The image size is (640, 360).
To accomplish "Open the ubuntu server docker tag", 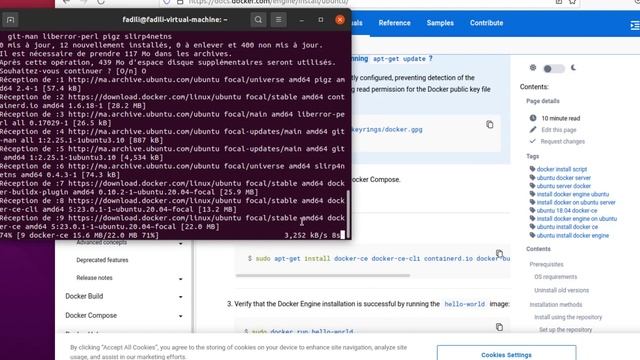I will 564,186.
